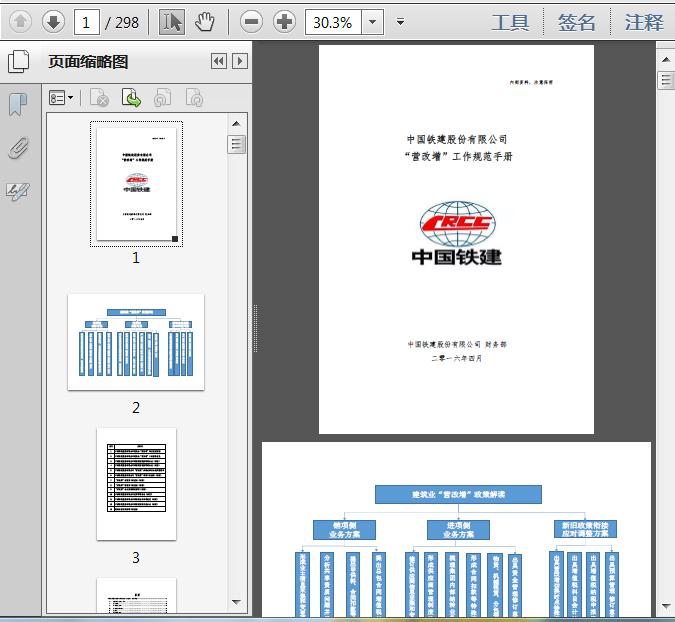The width and height of the screenshot is (675, 622).
Task: Activate the hand pan tool
Action: point(203,21)
